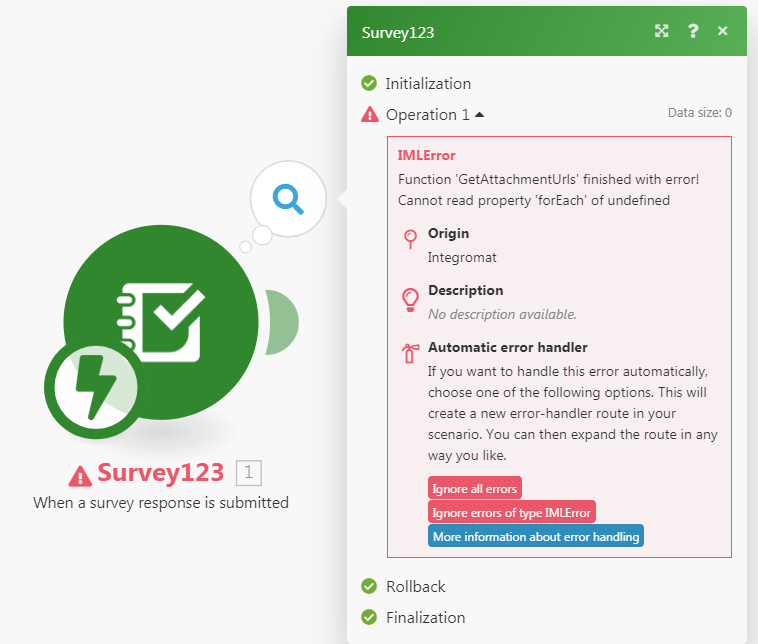Image resolution: width=758 pixels, height=644 pixels.
Task: Click the IMLError heading
Action: point(426,155)
